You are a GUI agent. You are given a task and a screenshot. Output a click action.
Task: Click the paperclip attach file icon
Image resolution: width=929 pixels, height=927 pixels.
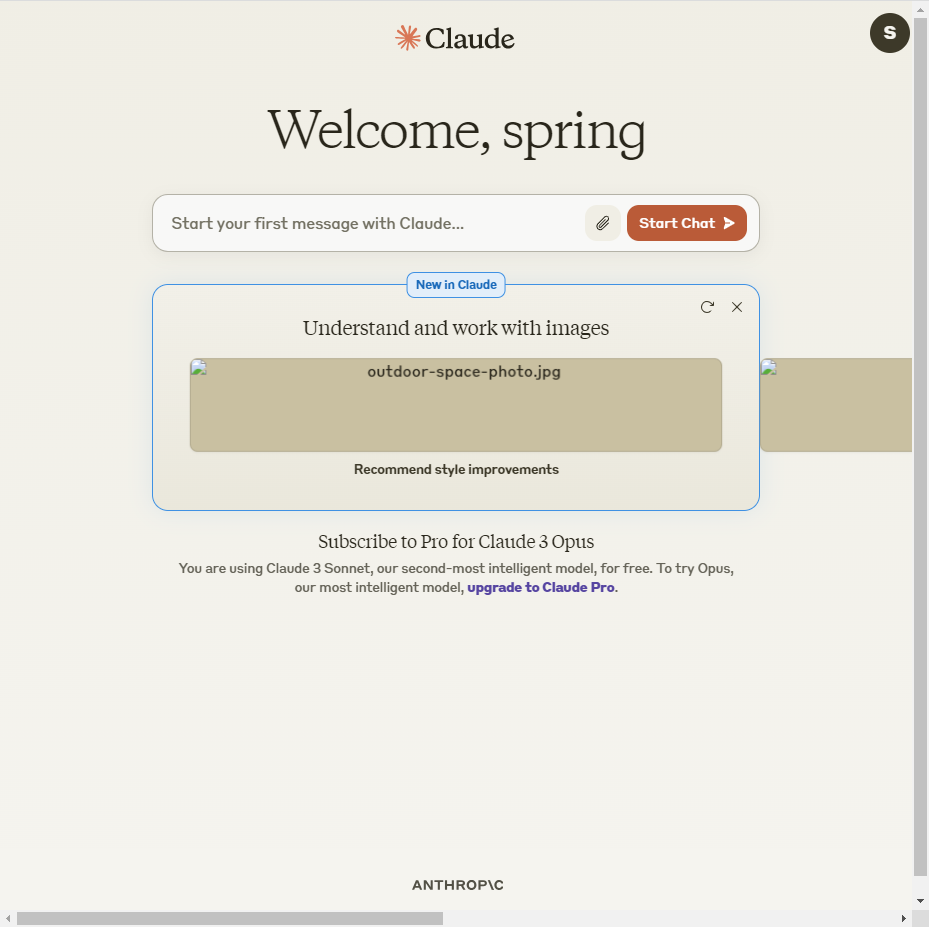[x=603, y=223]
